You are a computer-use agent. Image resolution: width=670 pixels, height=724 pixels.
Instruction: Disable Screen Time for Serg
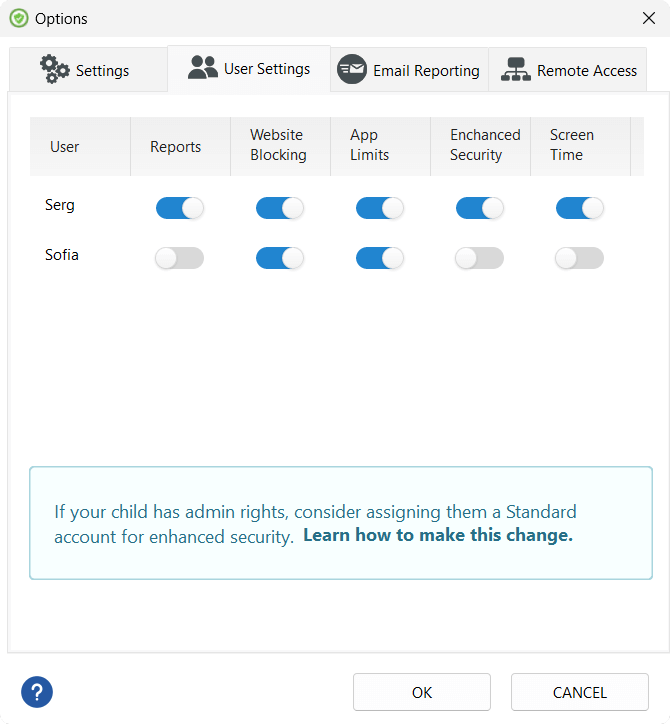click(580, 208)
